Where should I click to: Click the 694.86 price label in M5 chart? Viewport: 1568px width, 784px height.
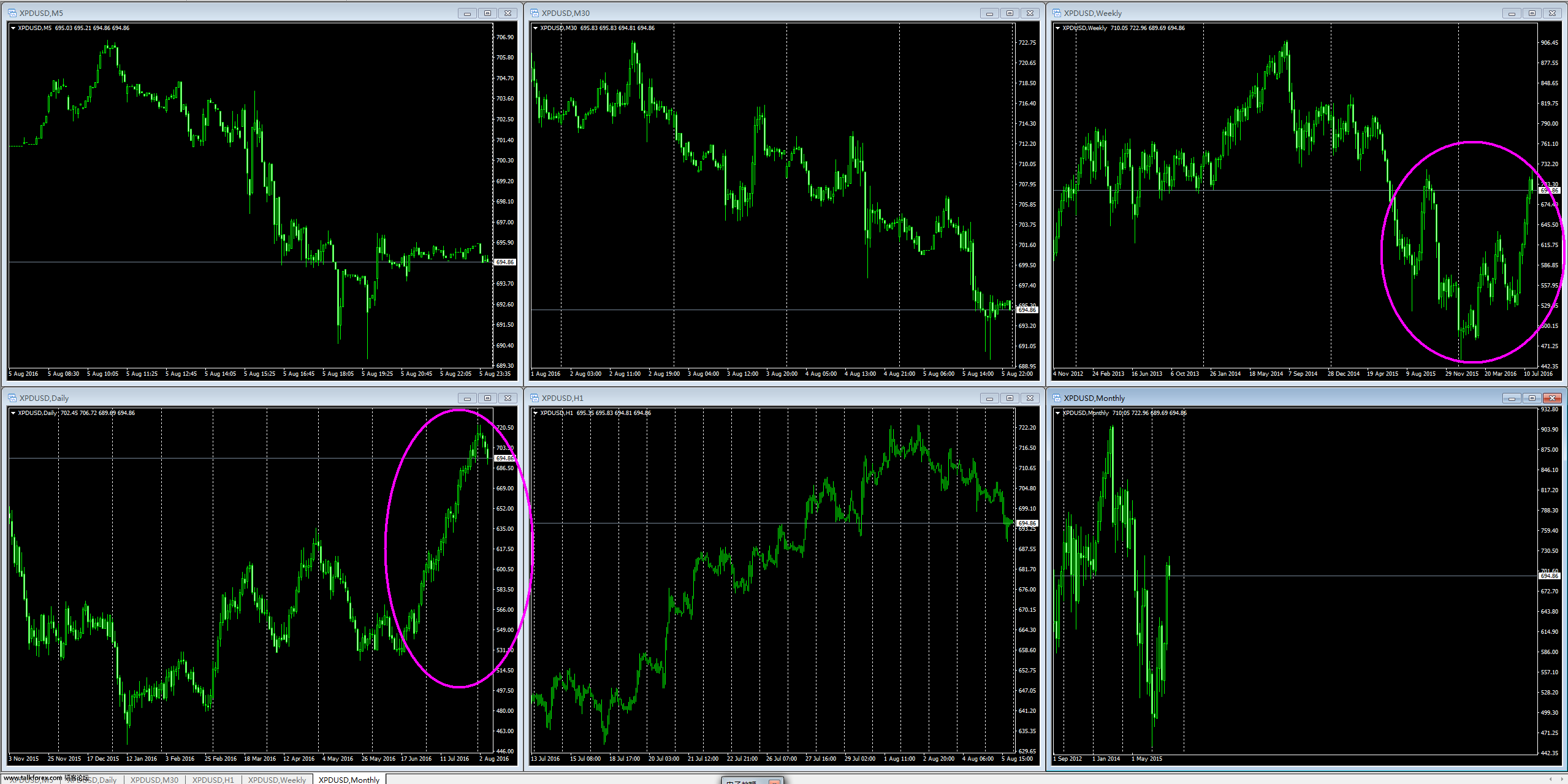click(x=505, y=262)
